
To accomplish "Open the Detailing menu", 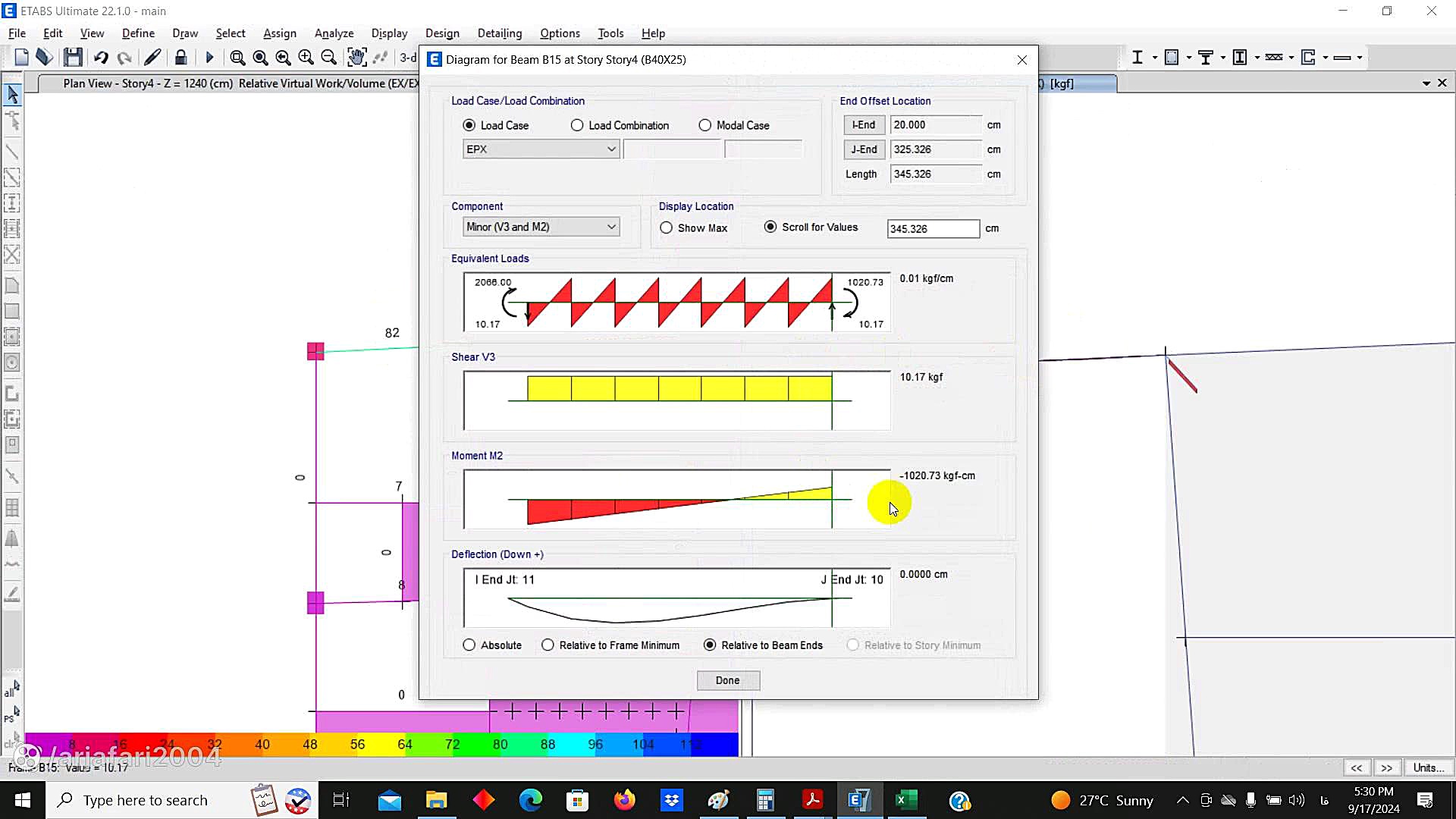I will pyautogui.click(x=500, y=33).
